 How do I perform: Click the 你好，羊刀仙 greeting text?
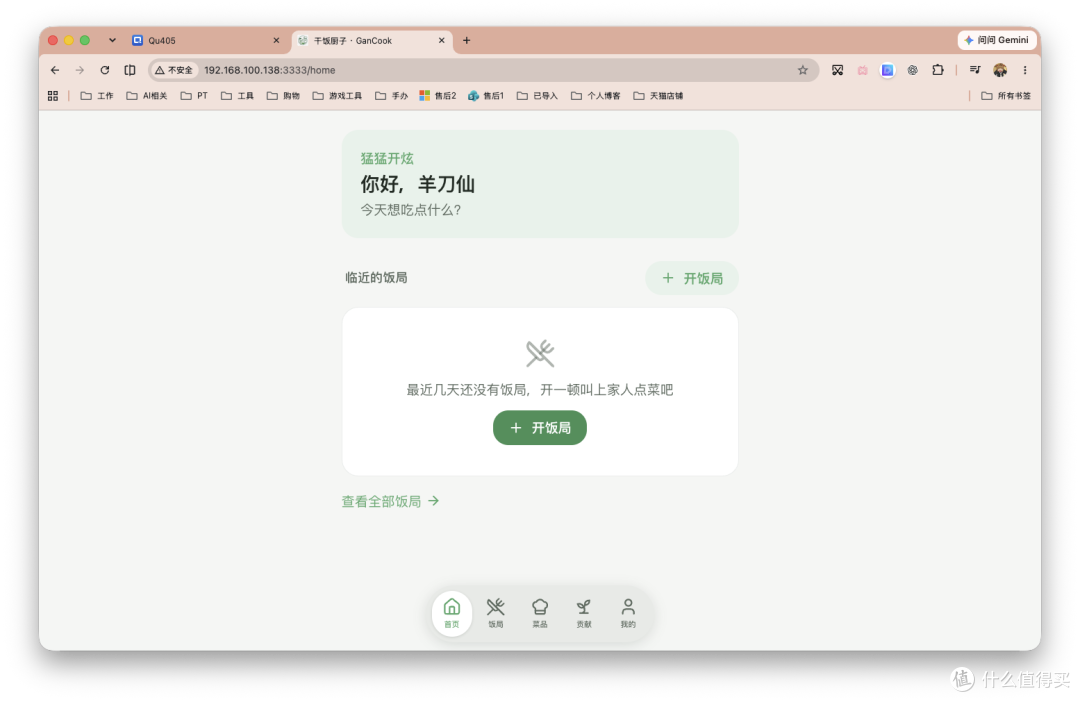[x=417, y=184]
